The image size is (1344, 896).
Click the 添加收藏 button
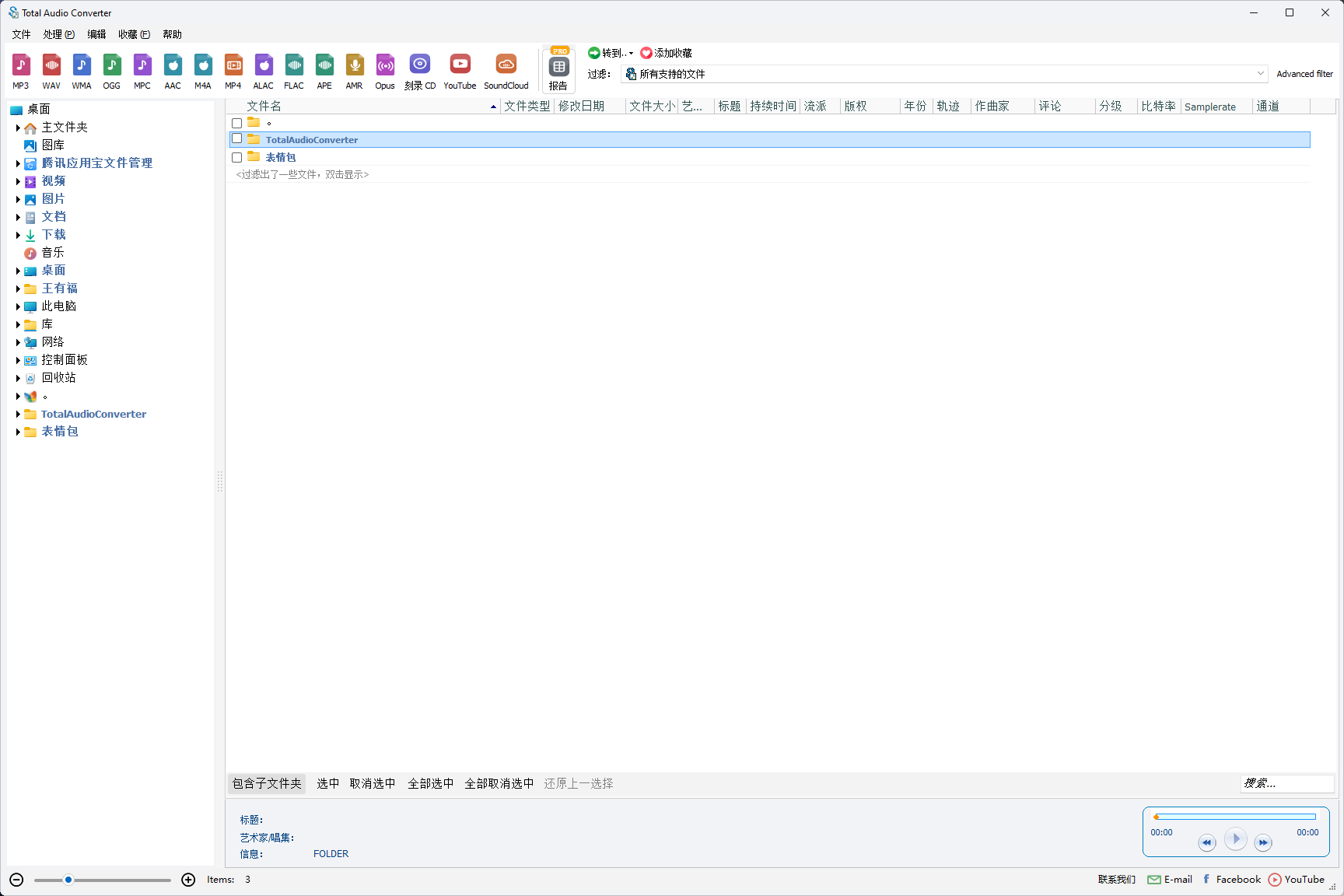[666, 53]
